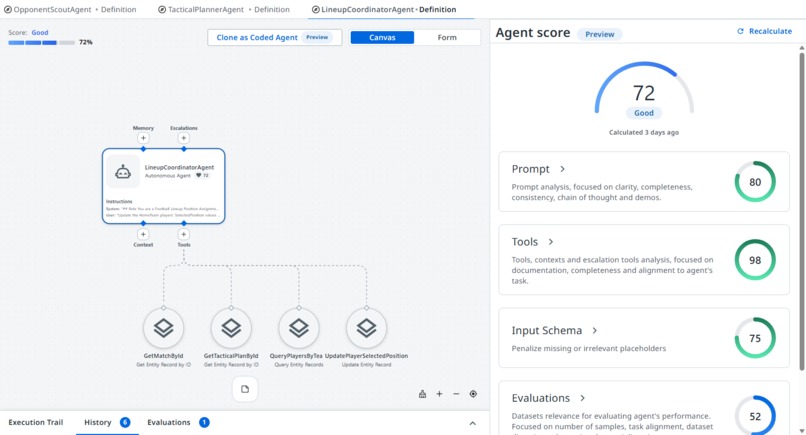Click Clone as Coded Agent button
Screen dimensions: 806x435
(x=274, y=38)
